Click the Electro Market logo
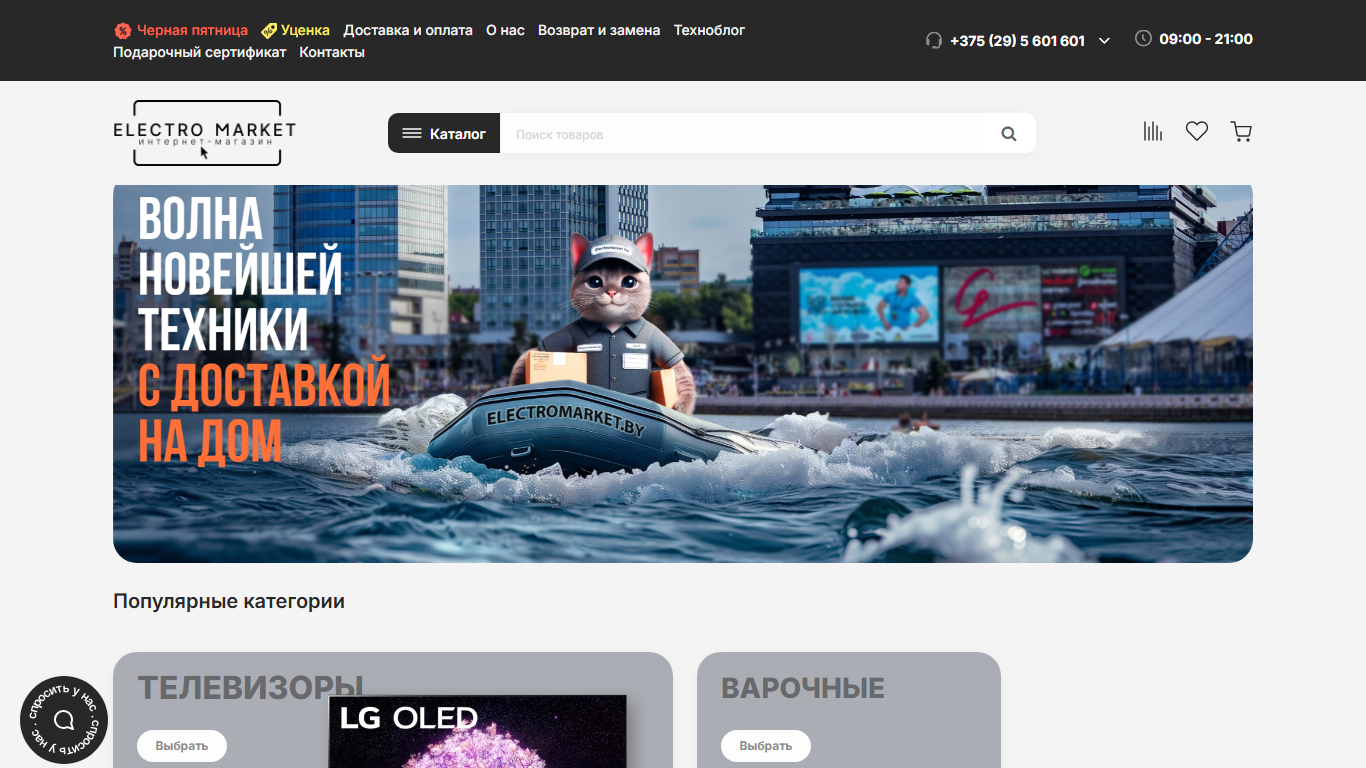The height and width of the screenshot is (768, 1366). pos(205,133)
